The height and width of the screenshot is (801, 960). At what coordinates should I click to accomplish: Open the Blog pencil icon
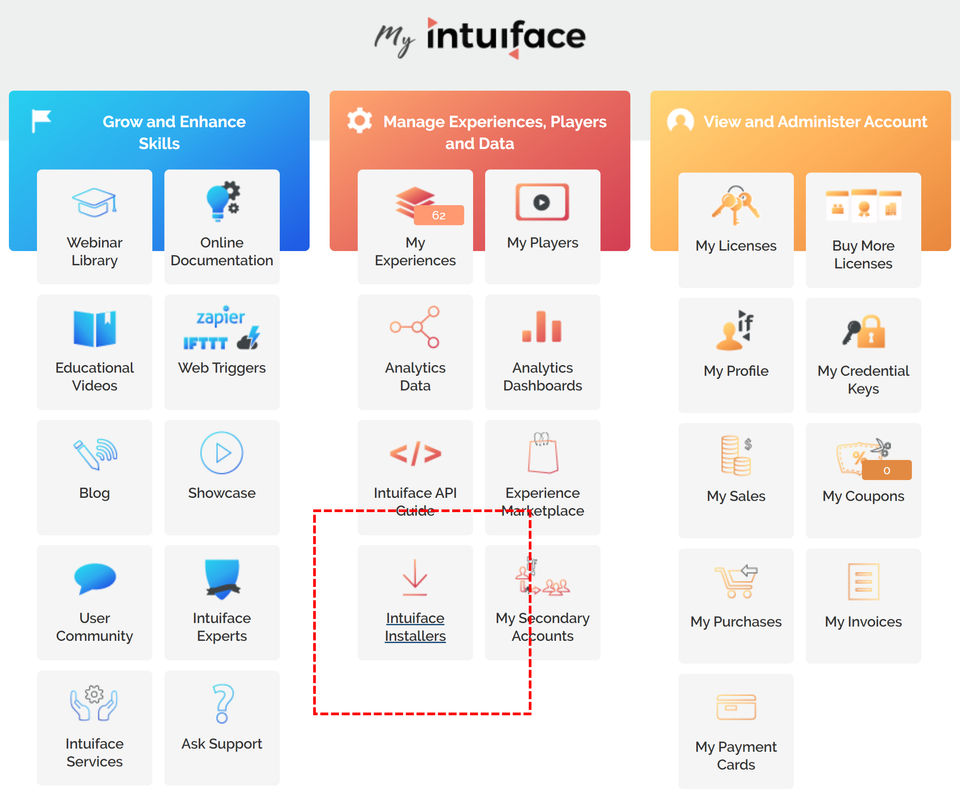tap(95, 454)
